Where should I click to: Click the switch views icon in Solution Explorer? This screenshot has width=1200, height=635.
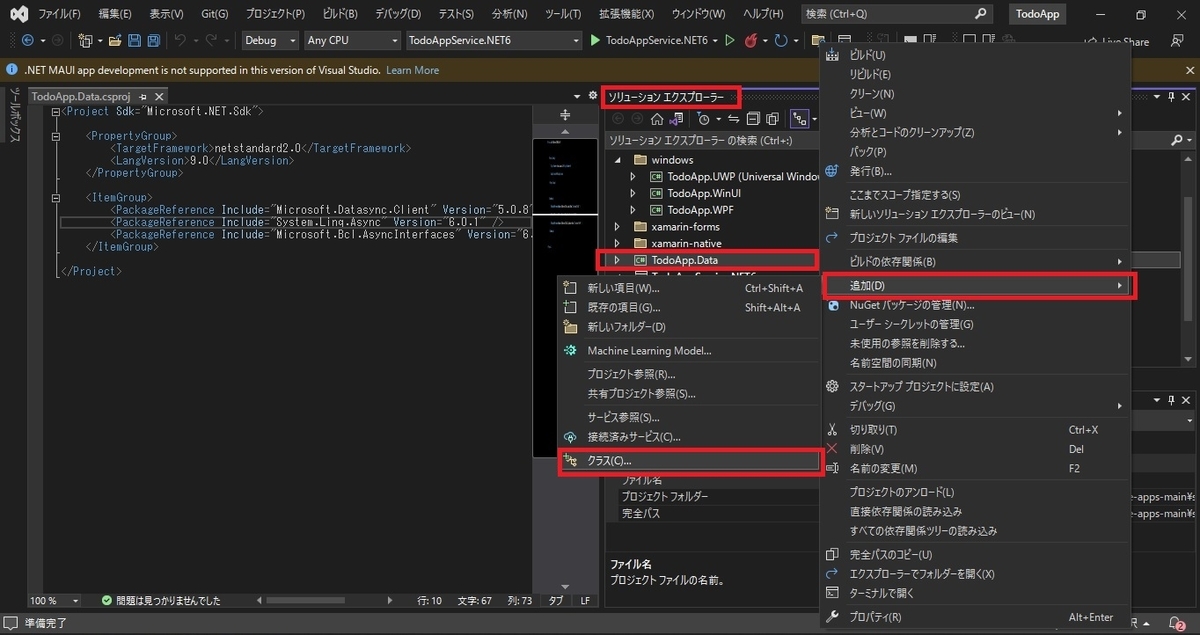pyautogui.click(x=676, y=119)
